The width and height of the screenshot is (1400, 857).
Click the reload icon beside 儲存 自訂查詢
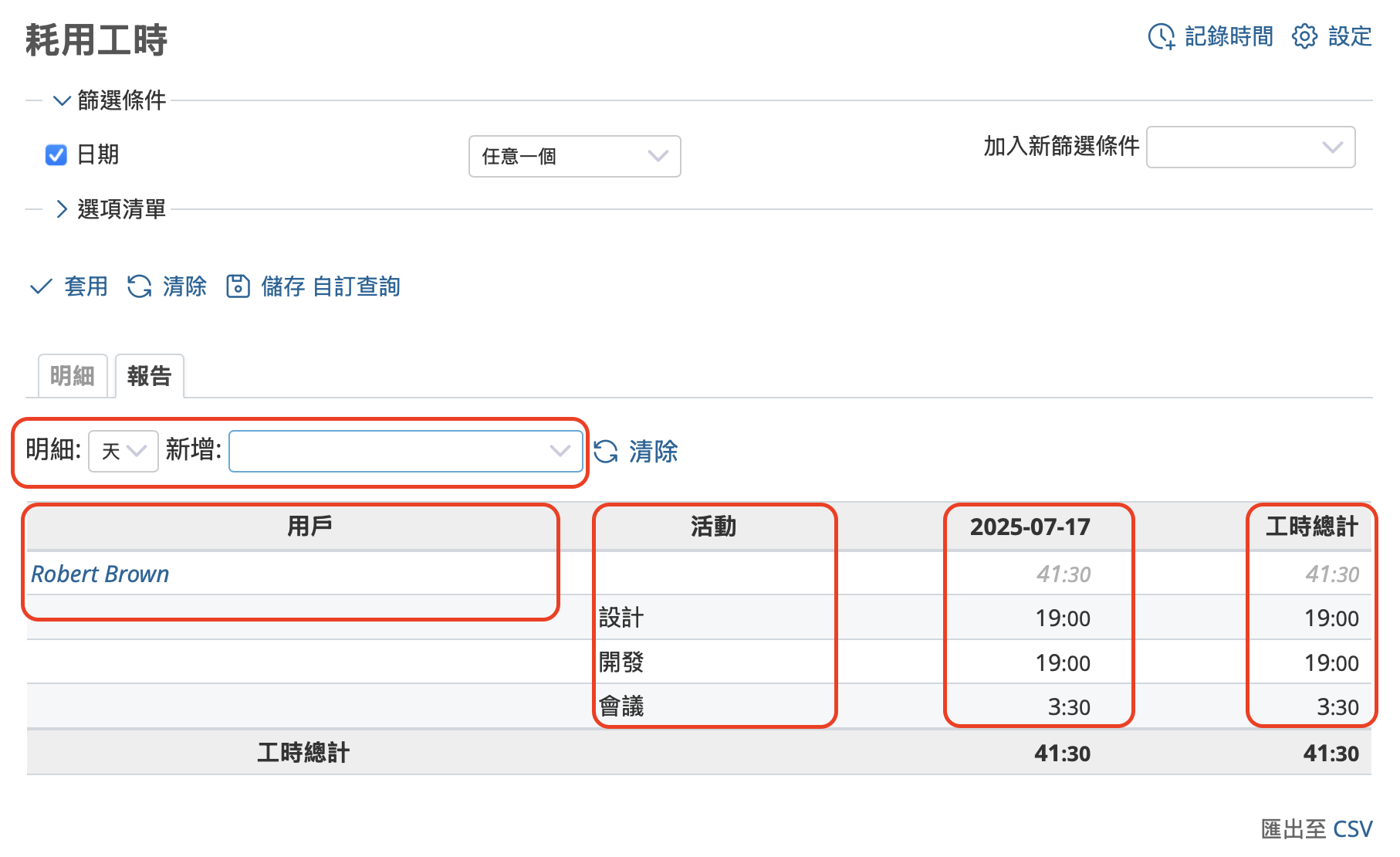[140, 286]
